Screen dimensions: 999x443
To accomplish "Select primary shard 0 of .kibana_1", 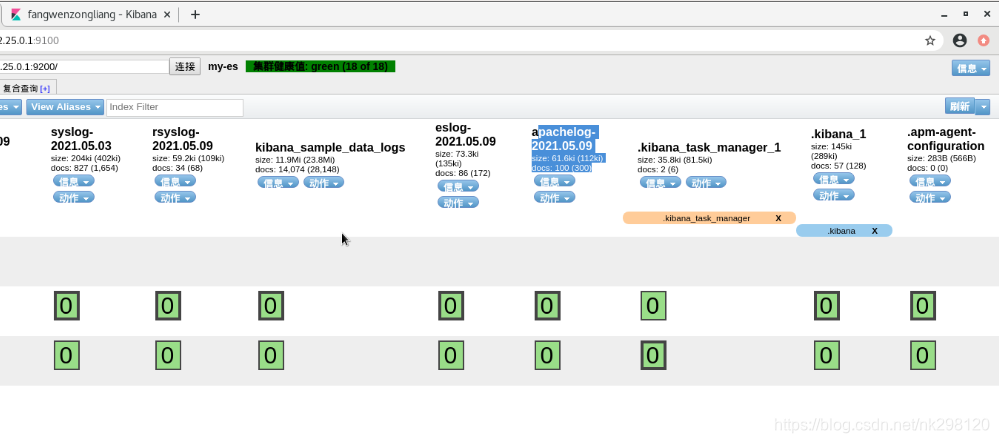I will (826, 306).
